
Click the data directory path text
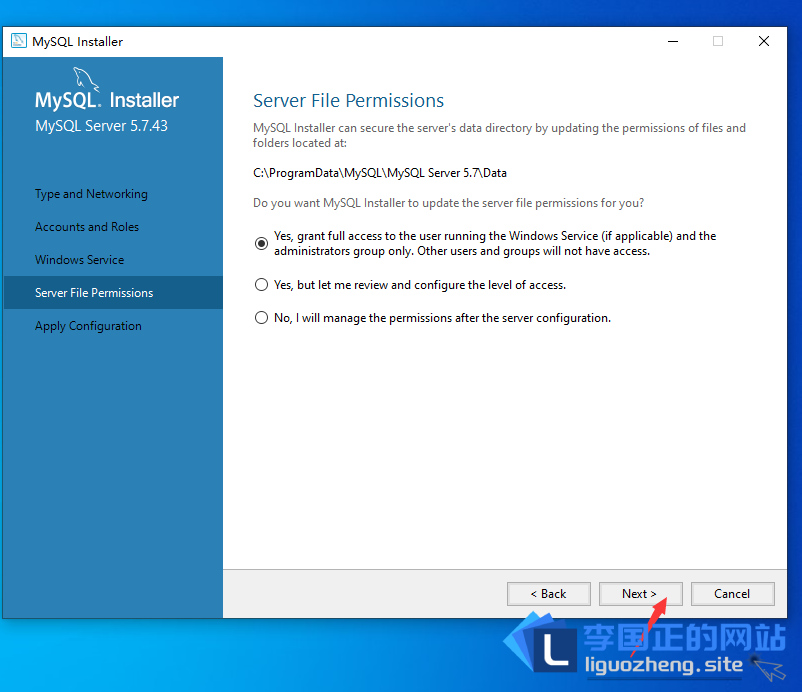click(x=380, y=173)
